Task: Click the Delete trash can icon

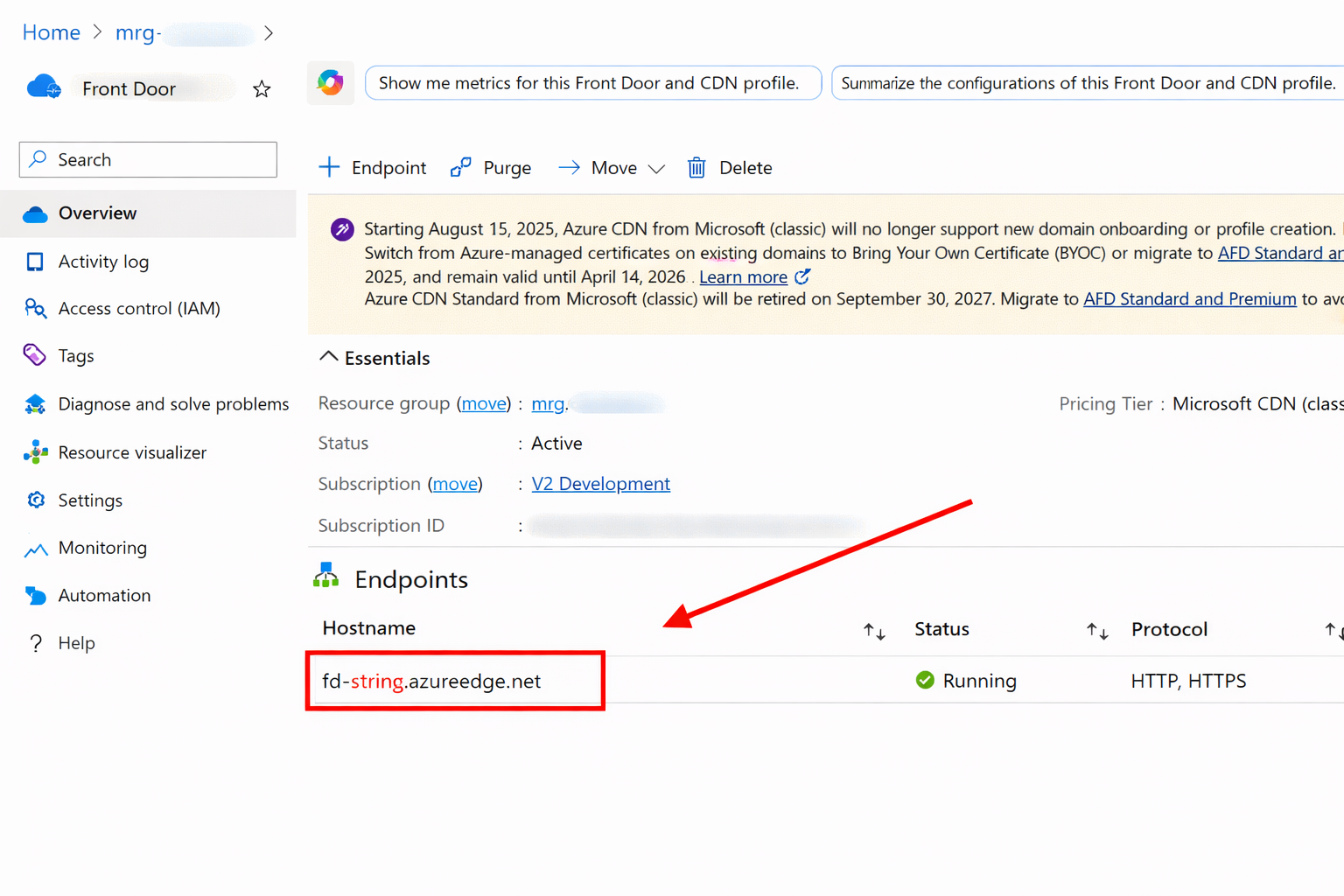Action: [x=696, y=167]
